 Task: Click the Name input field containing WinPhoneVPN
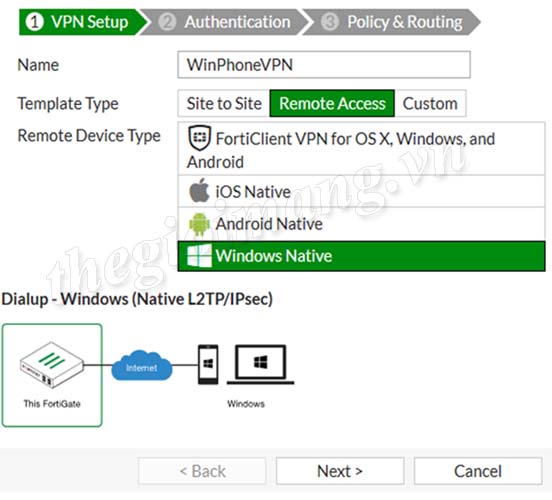click(x=324, y=64)
